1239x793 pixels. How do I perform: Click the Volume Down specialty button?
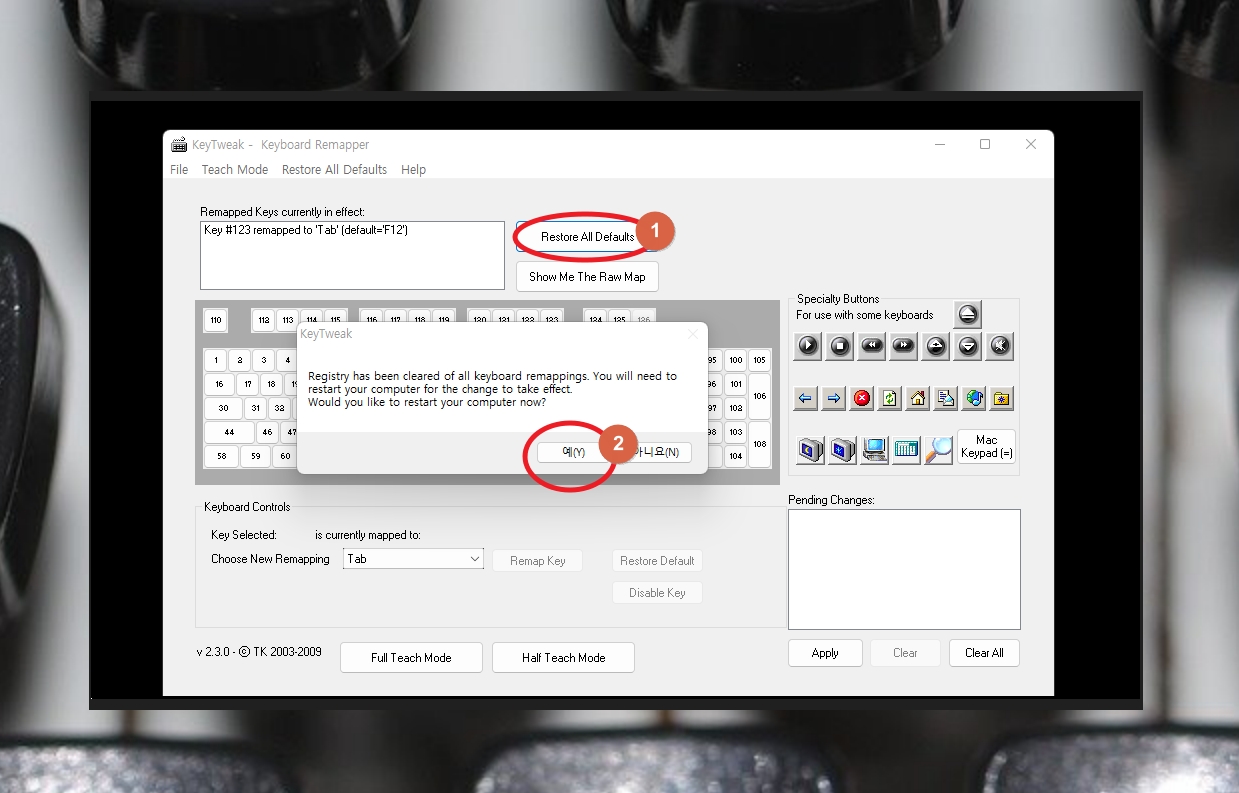(968, 346)
